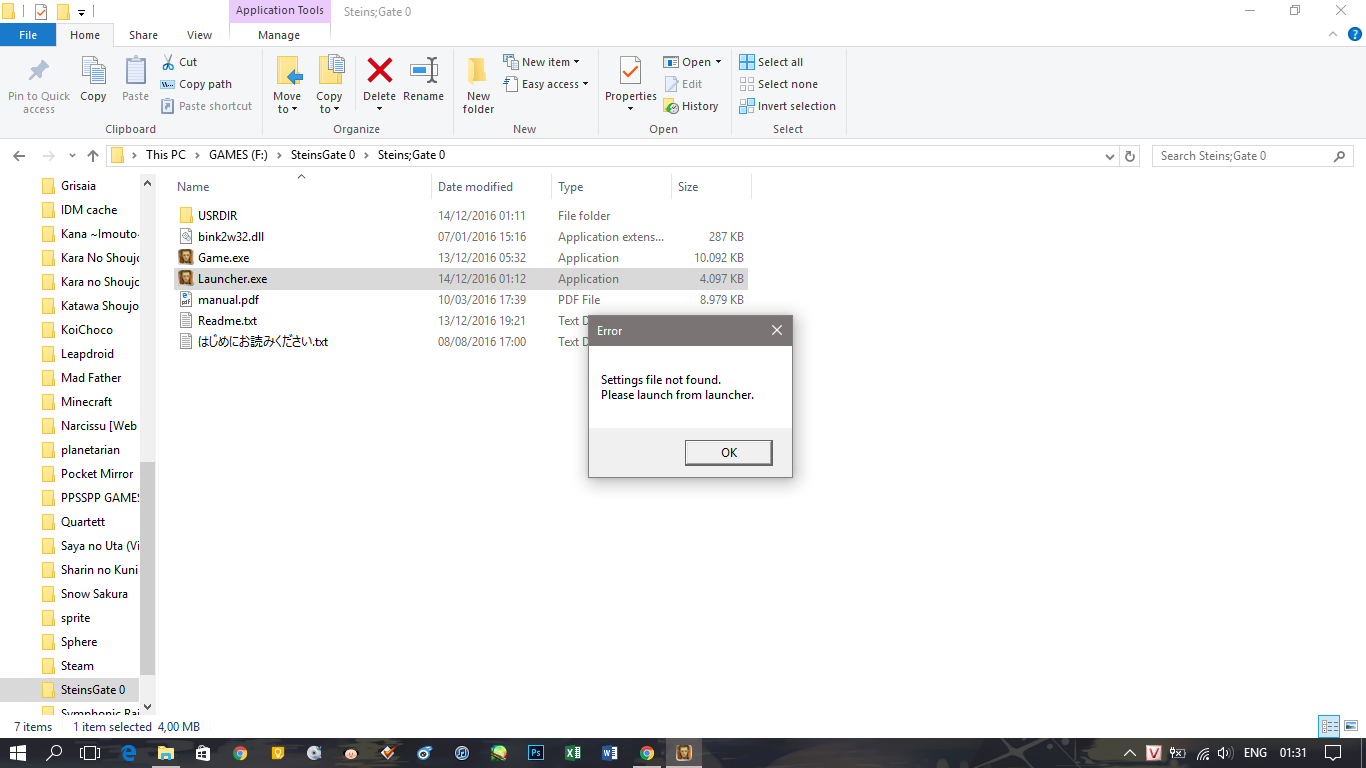Click This PC in the address bar
1366x768 pixels.
click(165, 155)
